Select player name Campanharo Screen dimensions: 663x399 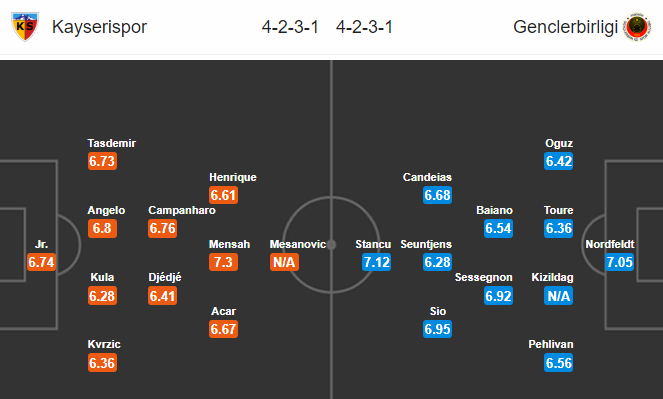(x=182, y=210)
